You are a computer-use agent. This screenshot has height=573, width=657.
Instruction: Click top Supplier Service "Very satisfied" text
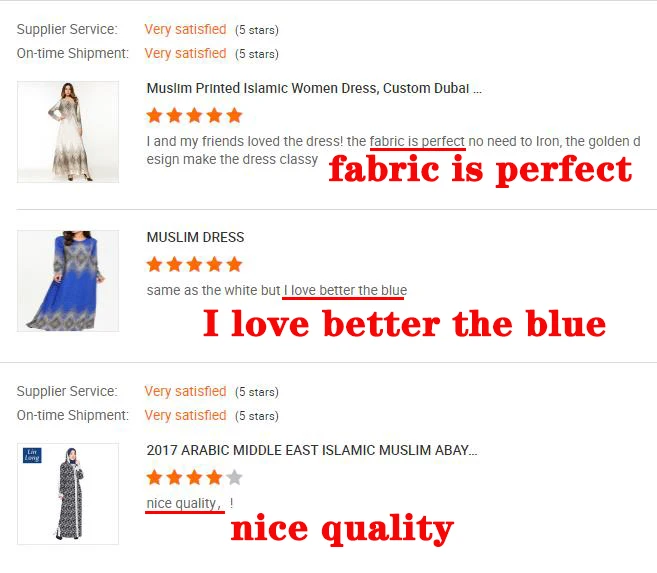(185, 29)
